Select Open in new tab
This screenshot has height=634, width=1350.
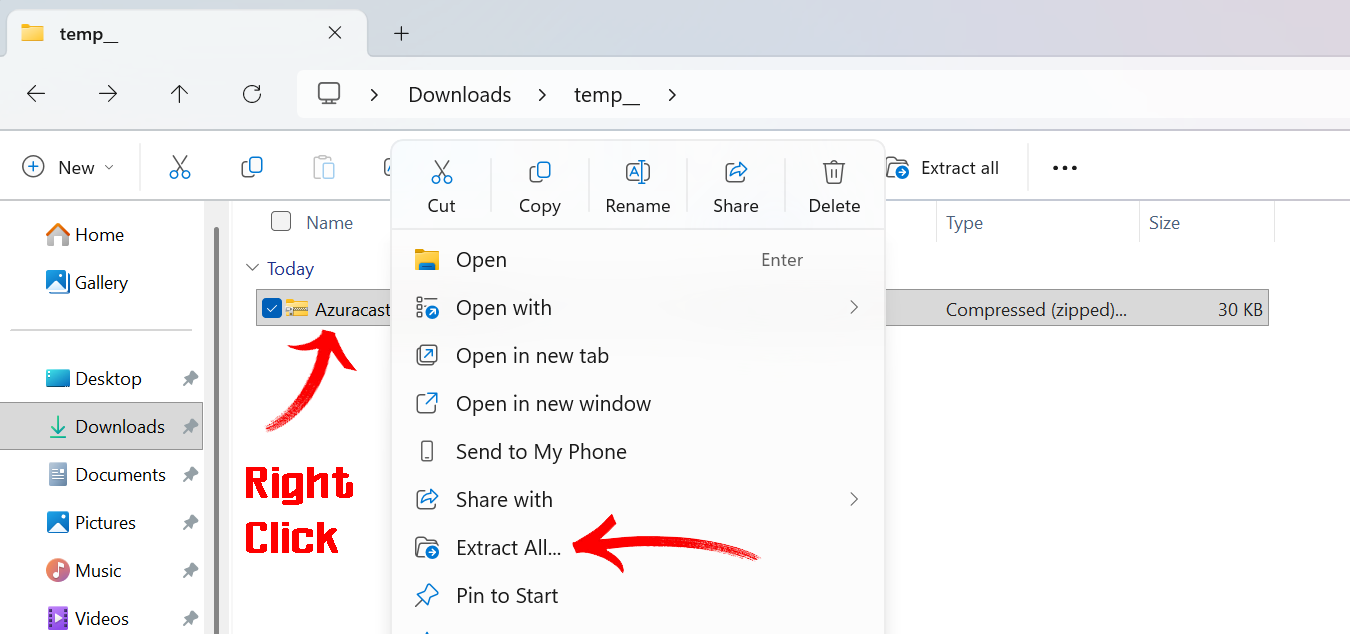pos(531,356)
